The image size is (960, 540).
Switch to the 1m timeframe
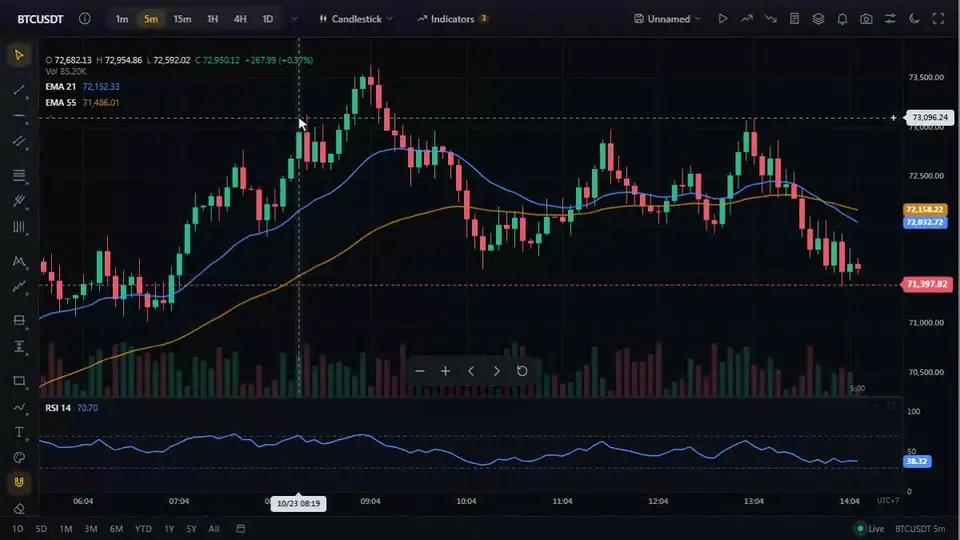coord(122,19)
